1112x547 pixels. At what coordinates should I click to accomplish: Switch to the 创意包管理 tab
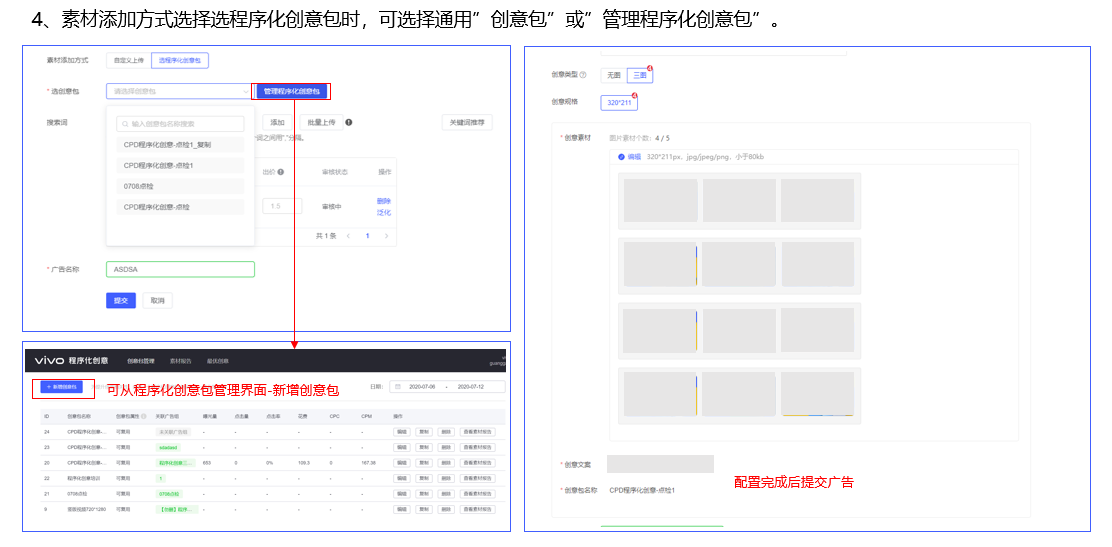[x=140, y=361]
